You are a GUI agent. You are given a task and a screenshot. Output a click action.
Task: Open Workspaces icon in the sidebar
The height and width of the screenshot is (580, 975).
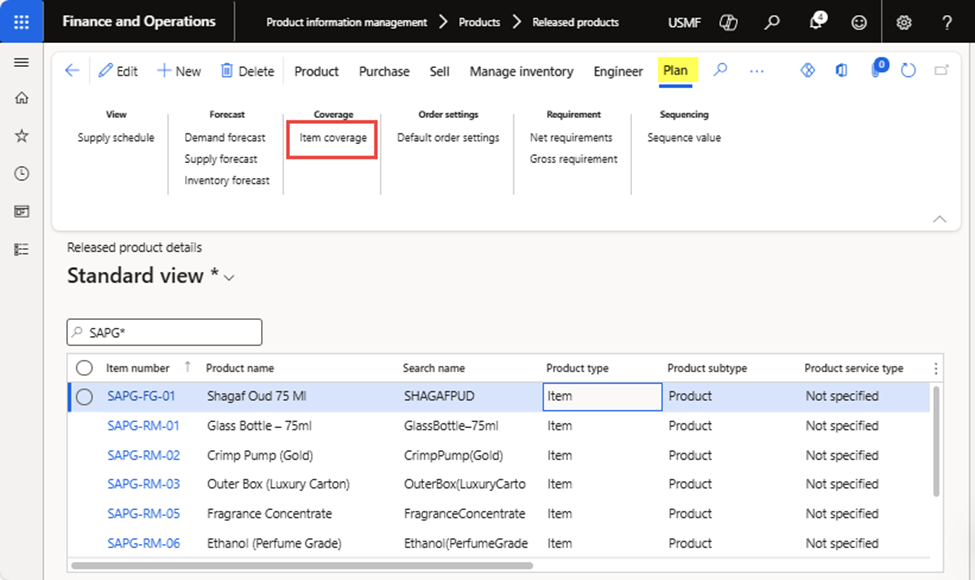[21, 211]
